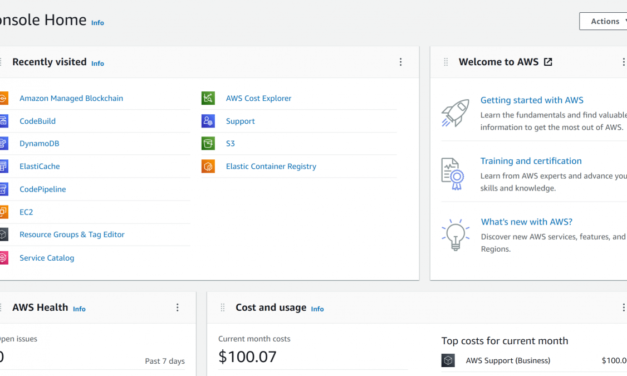Grab the Welcome to AWS widget drag handle
Image resolution: width=627 pixels, height=376 pixels.
coord(445,62)
